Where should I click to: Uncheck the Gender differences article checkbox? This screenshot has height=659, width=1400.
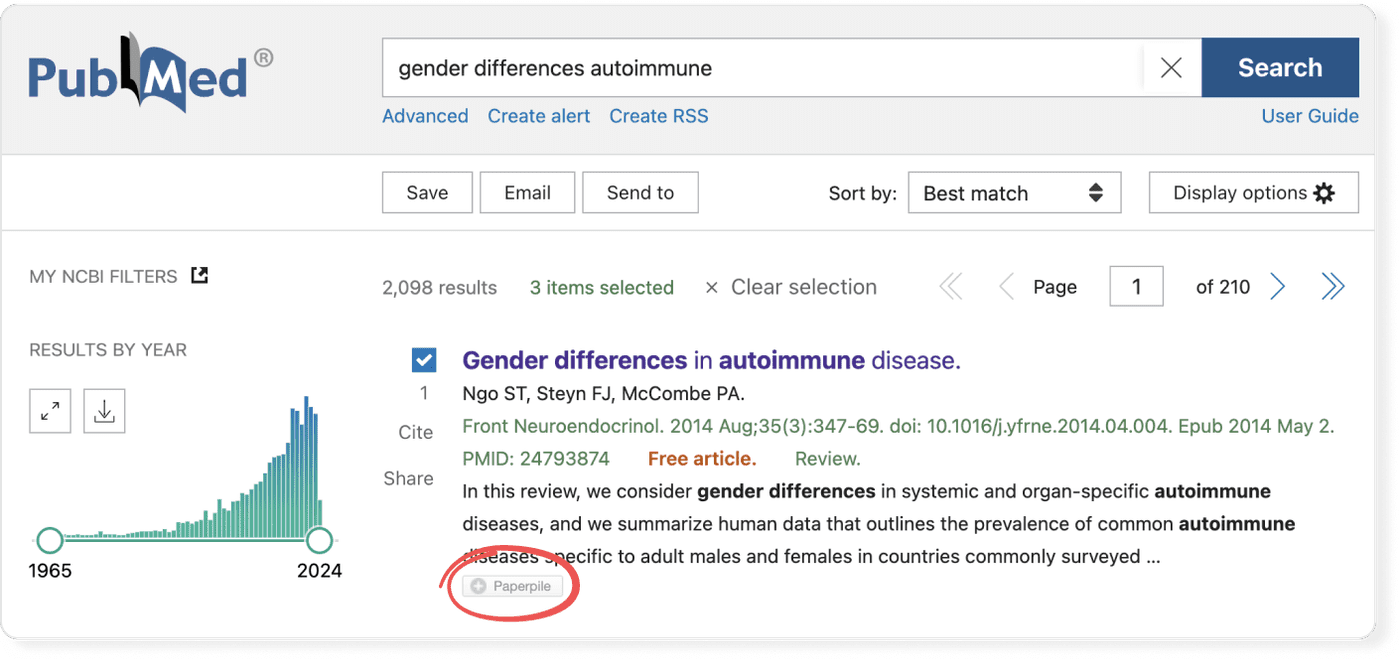[423, 359]
